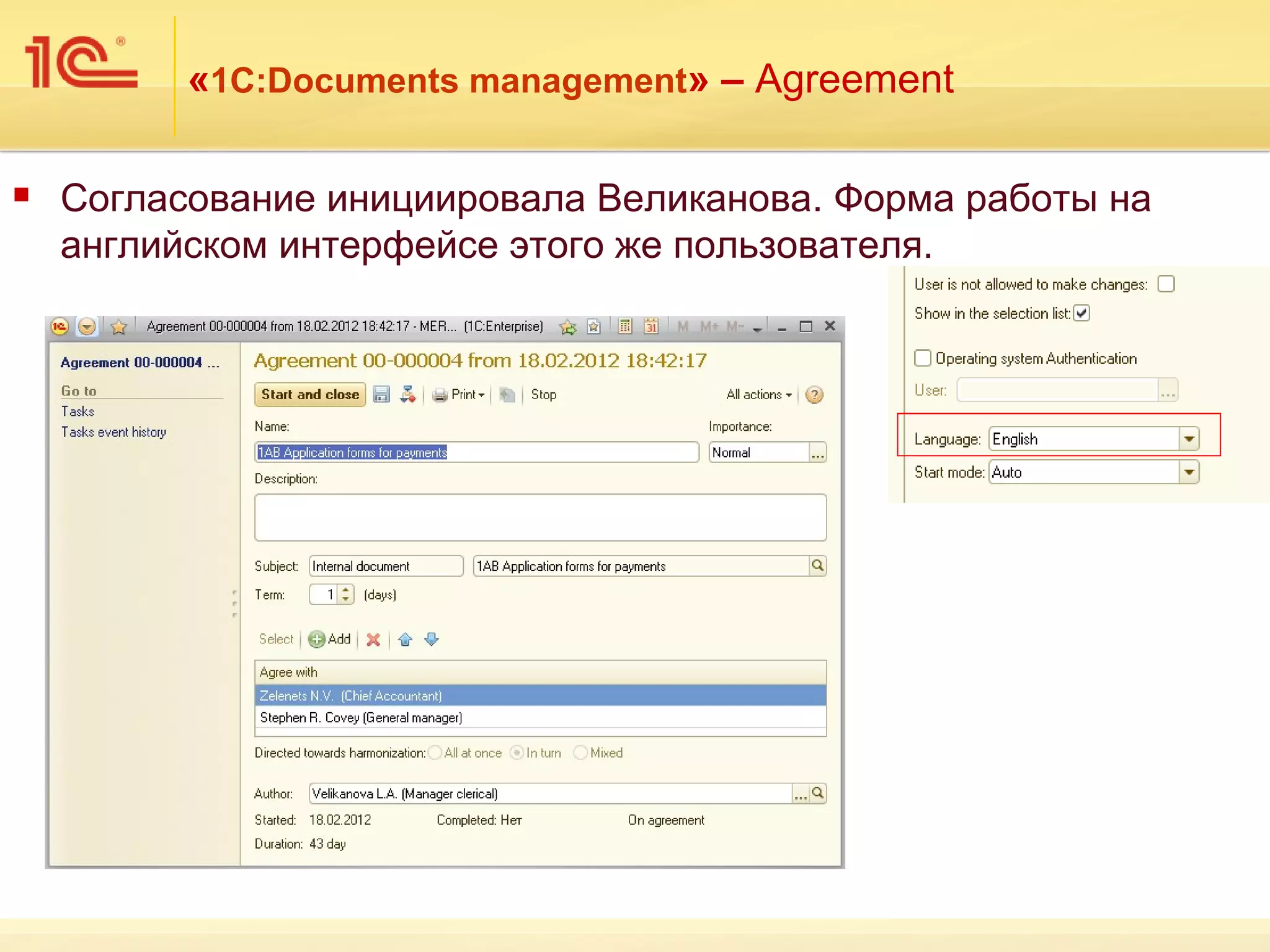Image resolution: width=1270 pixels, height=952 pixels.
Task: Open subject with magnifier icon
Action: coord(818,565)
